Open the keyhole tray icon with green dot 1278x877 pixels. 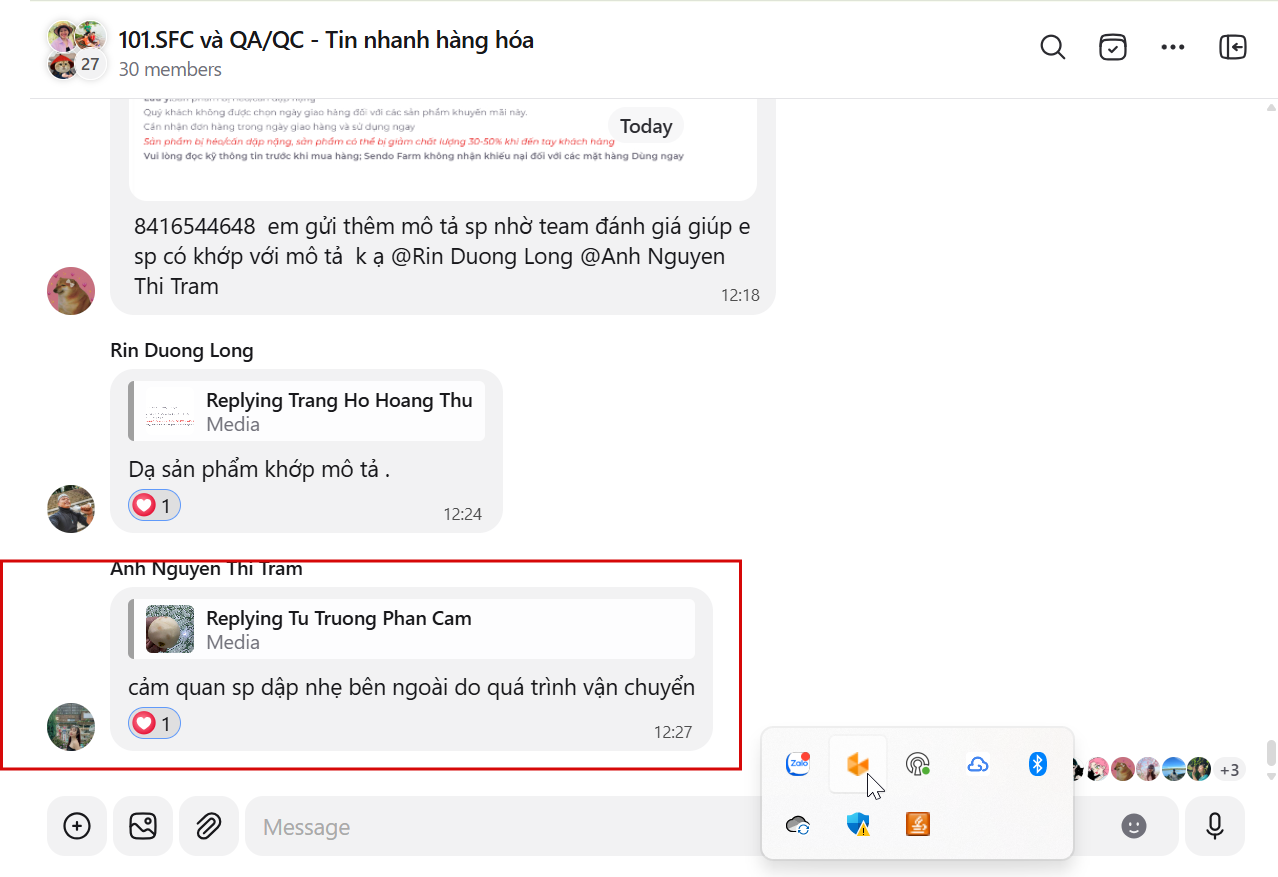click(x=917, y=765)
